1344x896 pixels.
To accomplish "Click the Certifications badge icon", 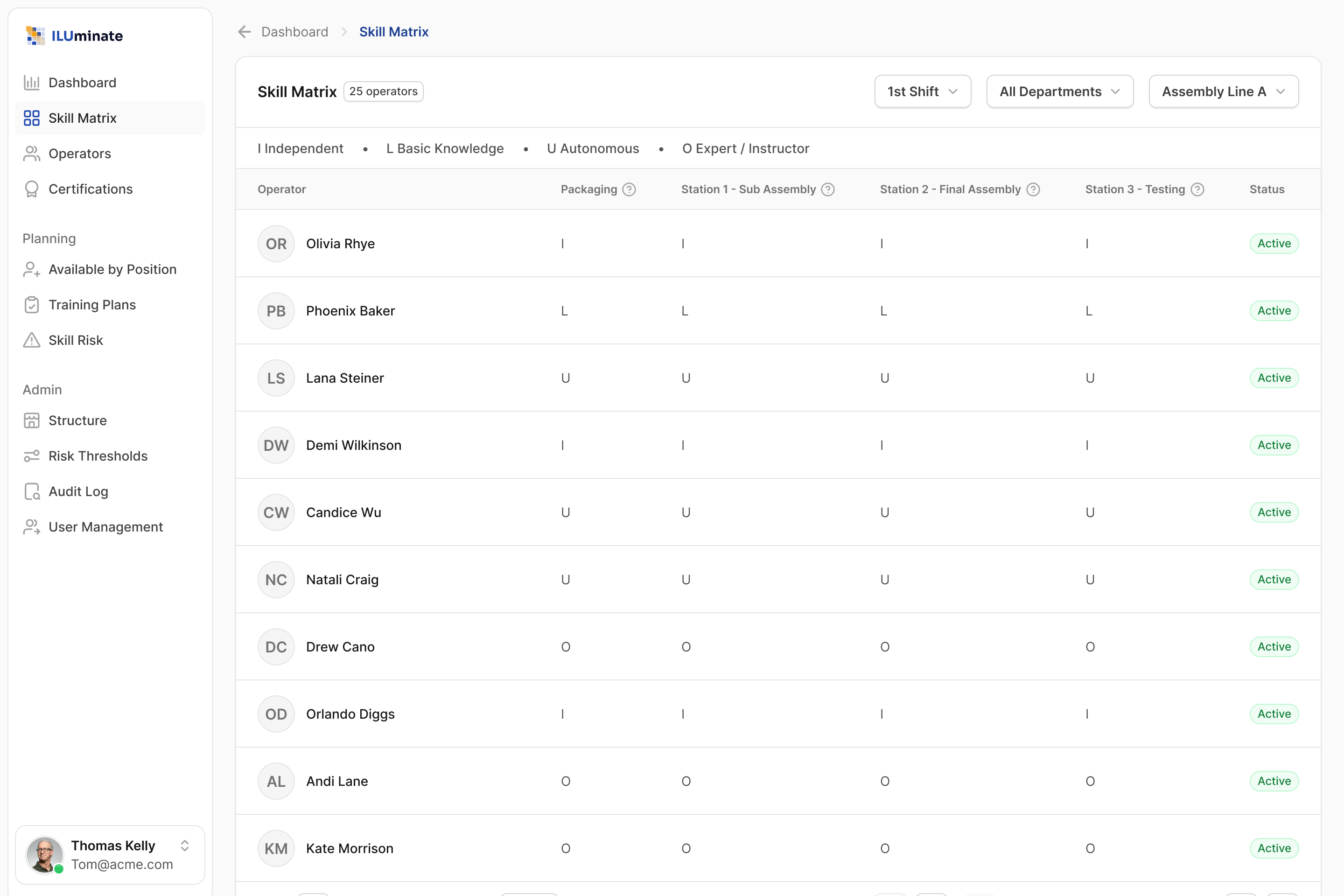I will click(x=31, y=189).
